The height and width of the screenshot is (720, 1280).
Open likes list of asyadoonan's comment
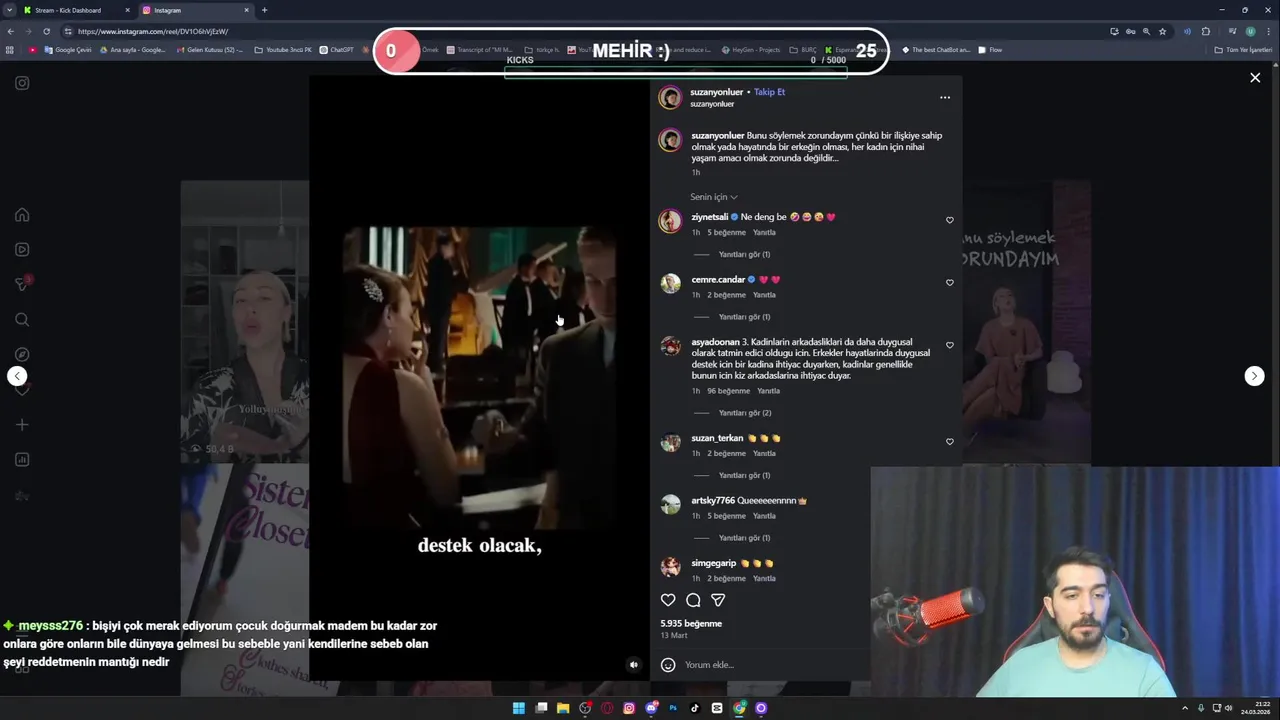coord(728,391)
